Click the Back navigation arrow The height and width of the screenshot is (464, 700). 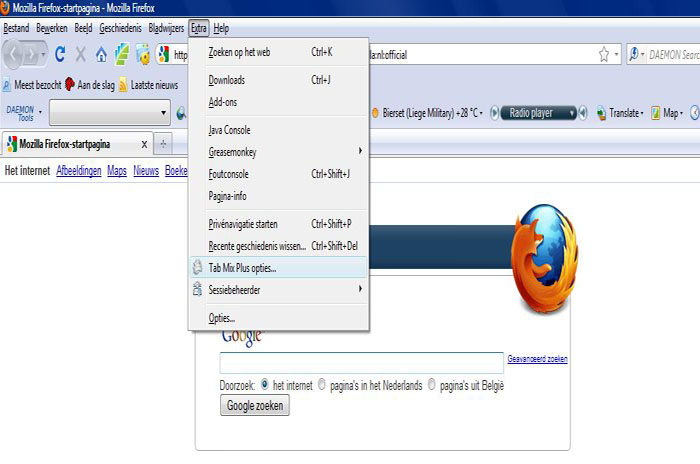coord(13,54)
